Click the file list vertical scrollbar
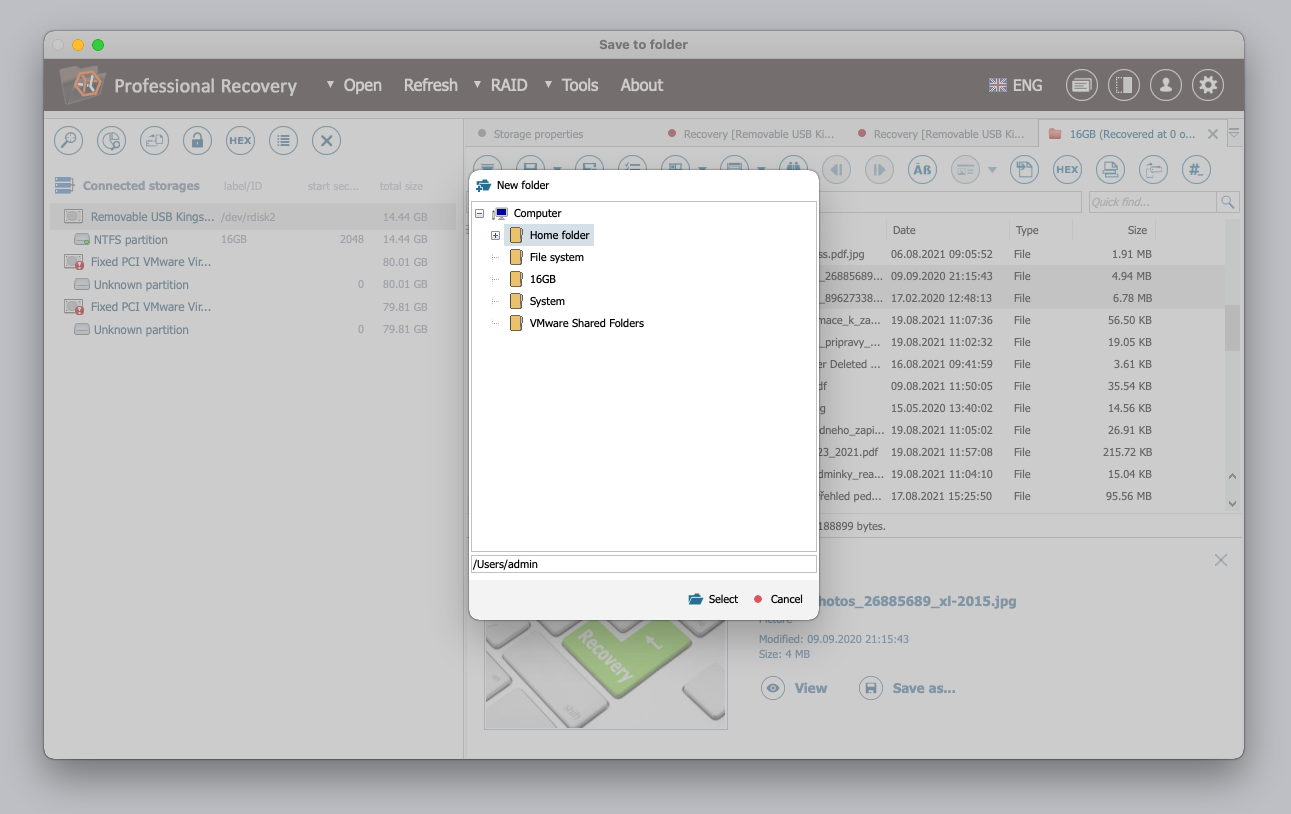Viewport: 1291px width, 814px height. [1232, 330]
